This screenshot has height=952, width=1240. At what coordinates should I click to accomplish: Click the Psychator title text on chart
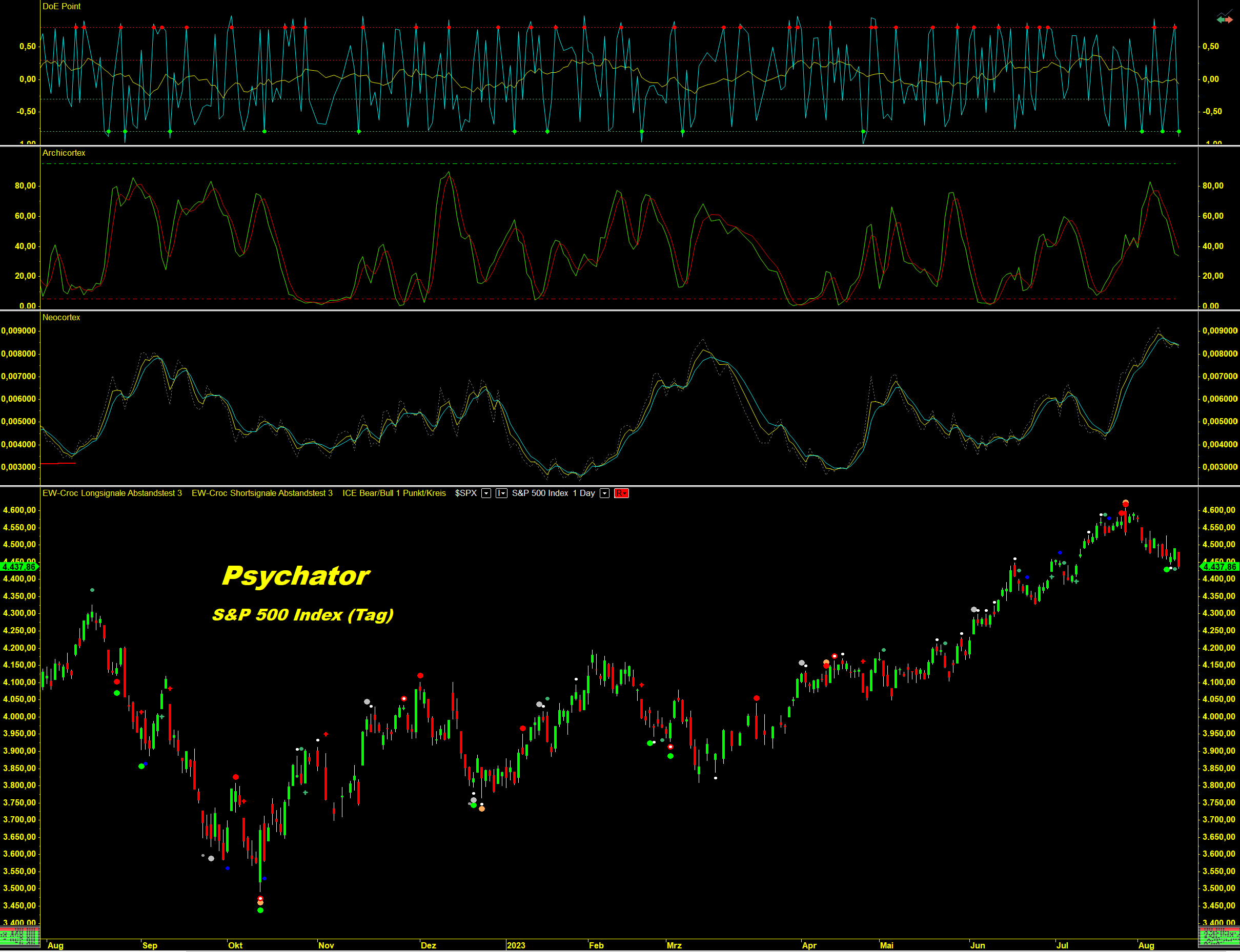295,576
